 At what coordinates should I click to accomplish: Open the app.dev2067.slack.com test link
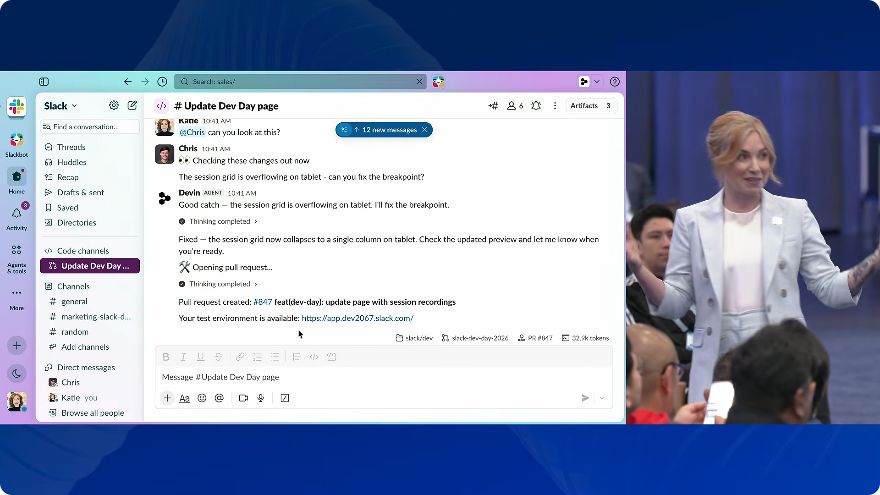pos(357,318)
